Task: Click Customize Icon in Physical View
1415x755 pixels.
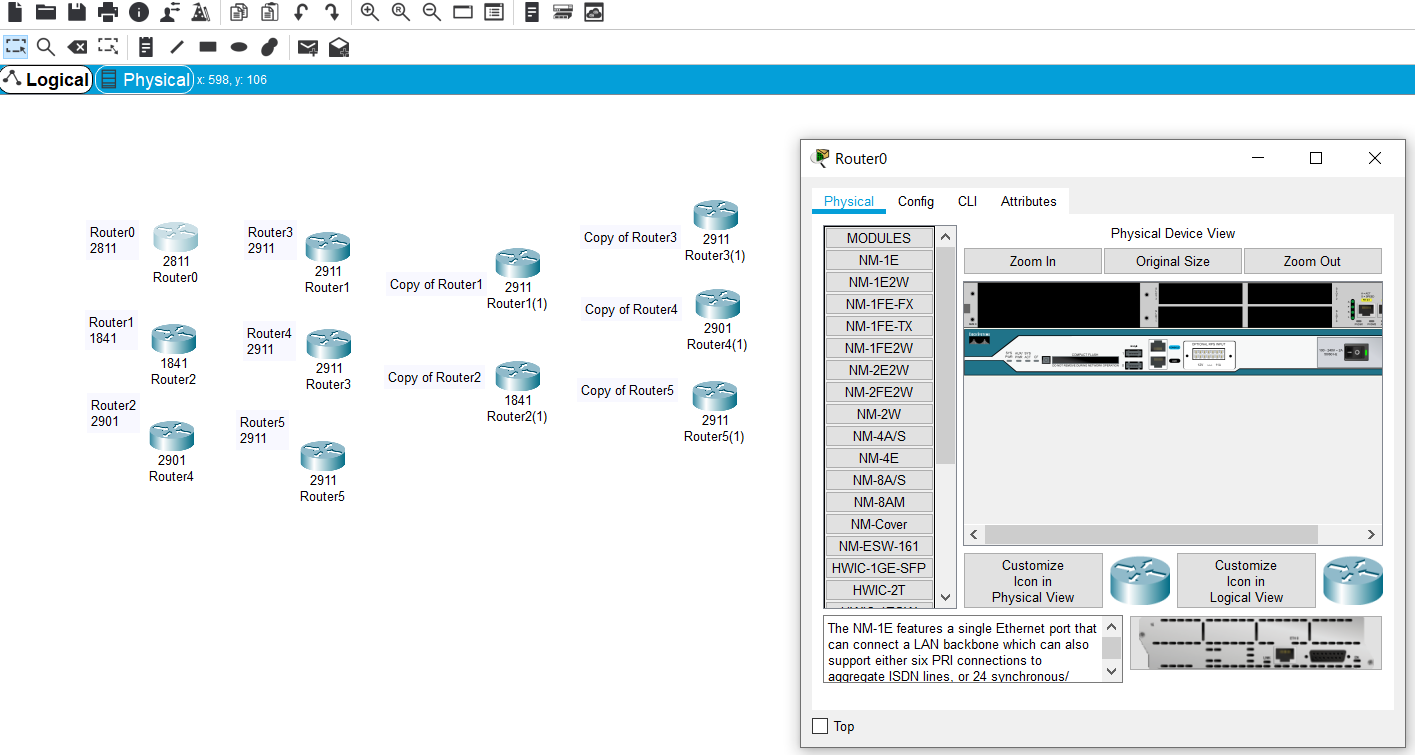Action: tap(1033, 581)
